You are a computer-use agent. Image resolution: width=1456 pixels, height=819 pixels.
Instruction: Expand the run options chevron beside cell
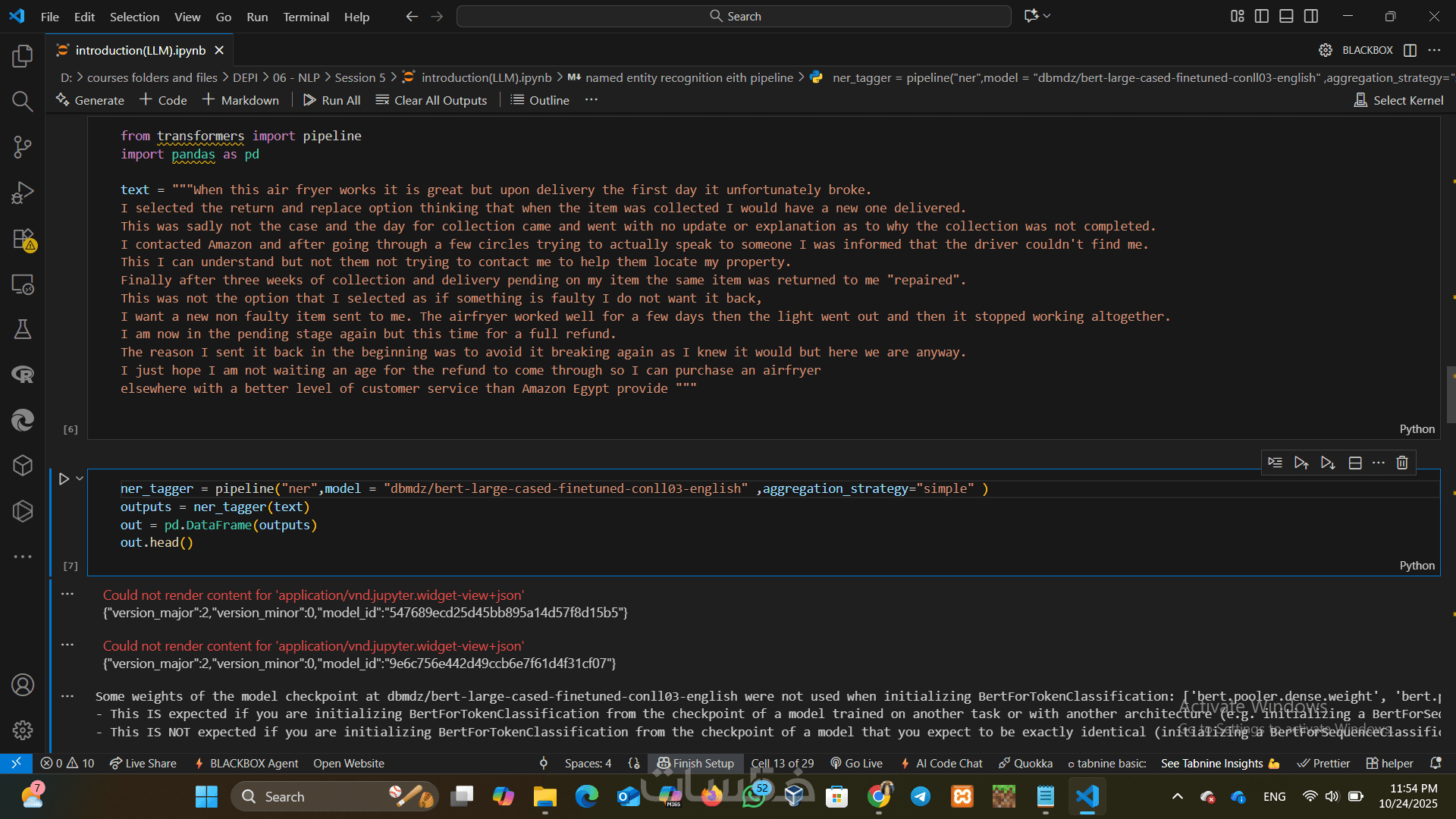tap(80, 479)
